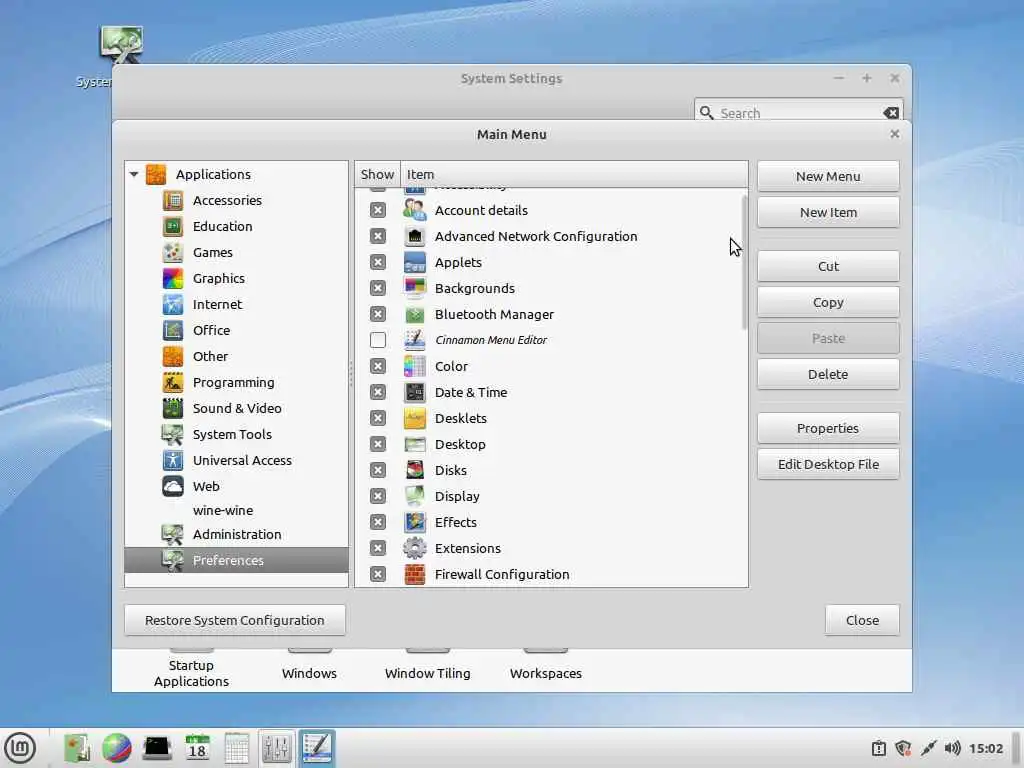Screen dimensions: 1024x768
Task: Select the Display row
Action: (551, 496)
